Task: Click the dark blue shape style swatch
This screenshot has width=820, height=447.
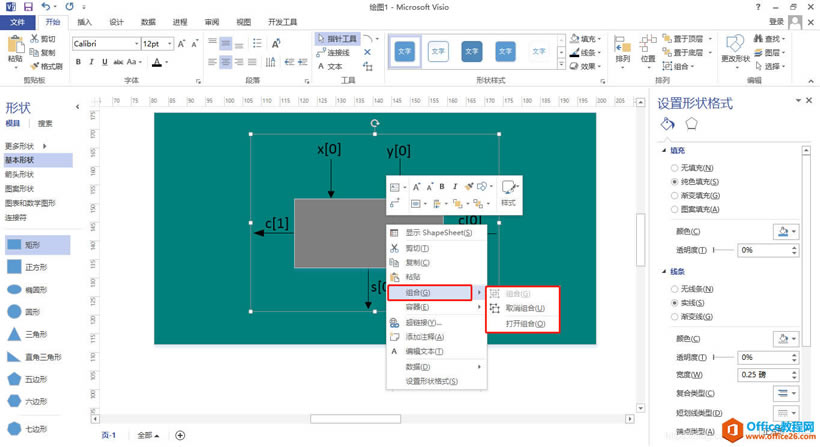Action: pyautogui.click(x=472, y=51)
